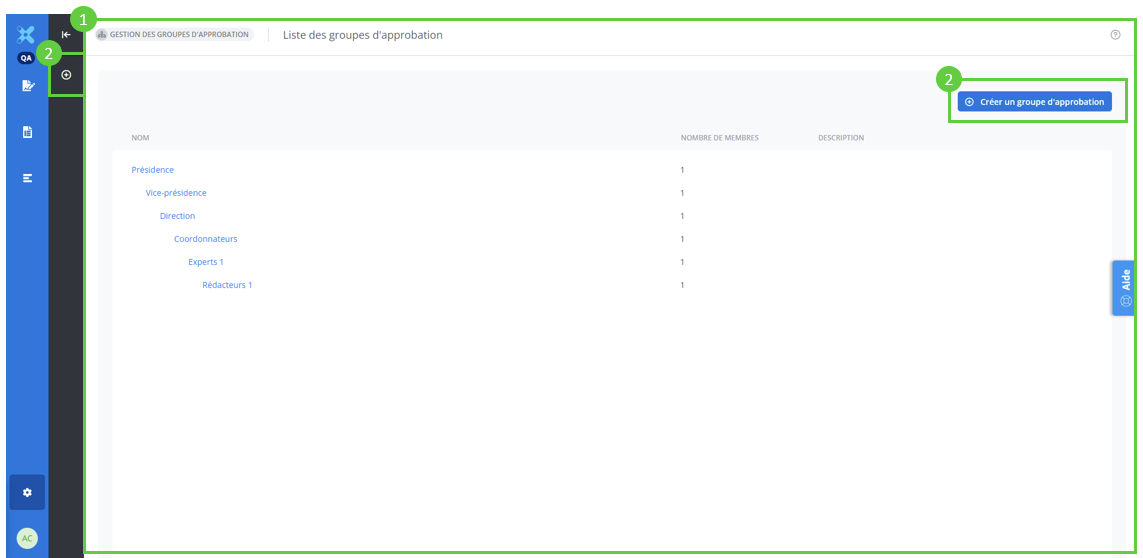Click the QA environment badge

pos(27,58)
